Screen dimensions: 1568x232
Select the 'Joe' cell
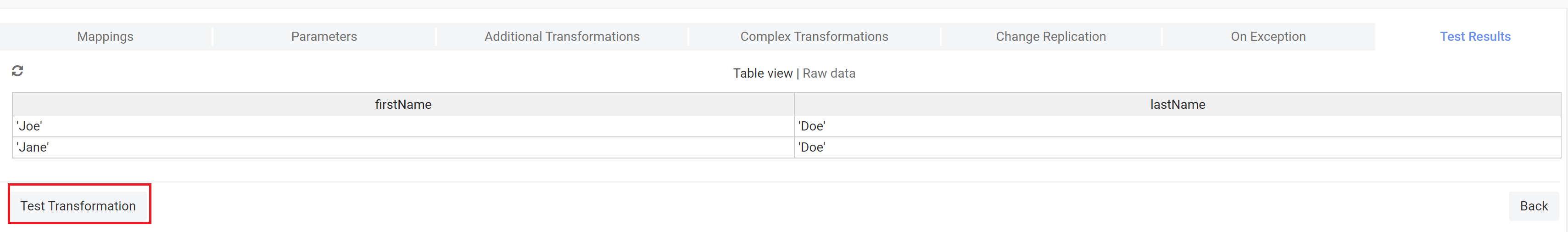click(x=403, y=126)
